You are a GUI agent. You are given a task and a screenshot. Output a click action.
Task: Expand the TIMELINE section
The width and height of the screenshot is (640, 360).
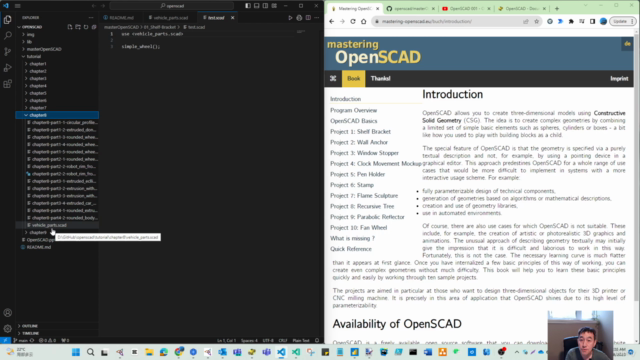click(x=30, y=333)
